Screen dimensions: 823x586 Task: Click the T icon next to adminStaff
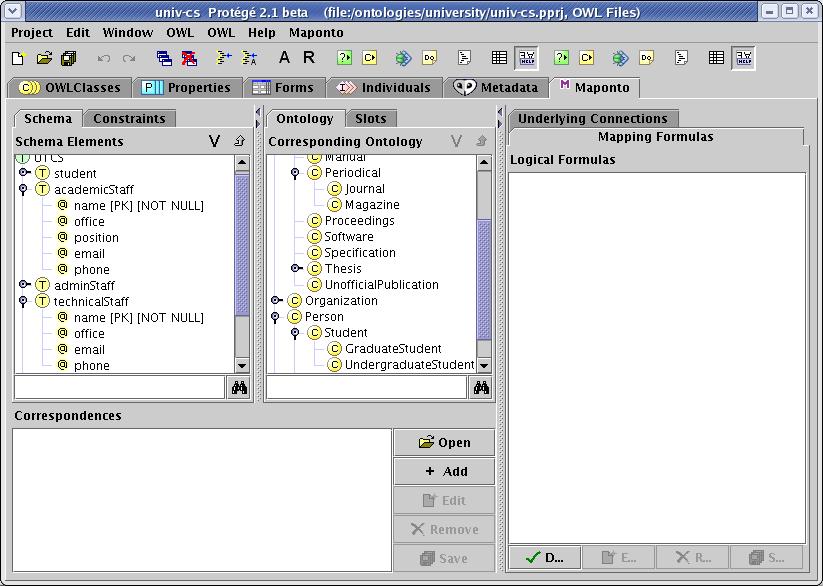[43, 285]
